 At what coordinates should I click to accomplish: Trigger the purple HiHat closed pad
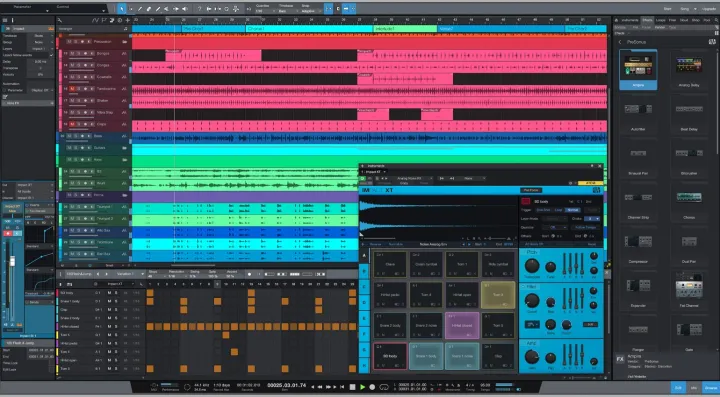(x=462, y=325)
